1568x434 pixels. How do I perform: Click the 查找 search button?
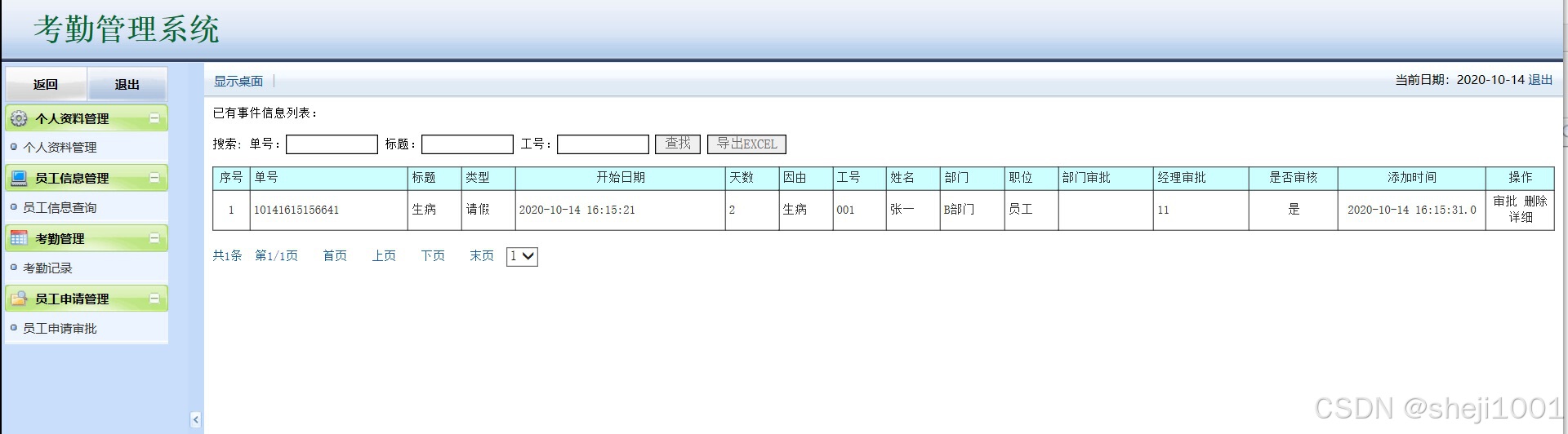pyautogui.click(x=678, y=144)
